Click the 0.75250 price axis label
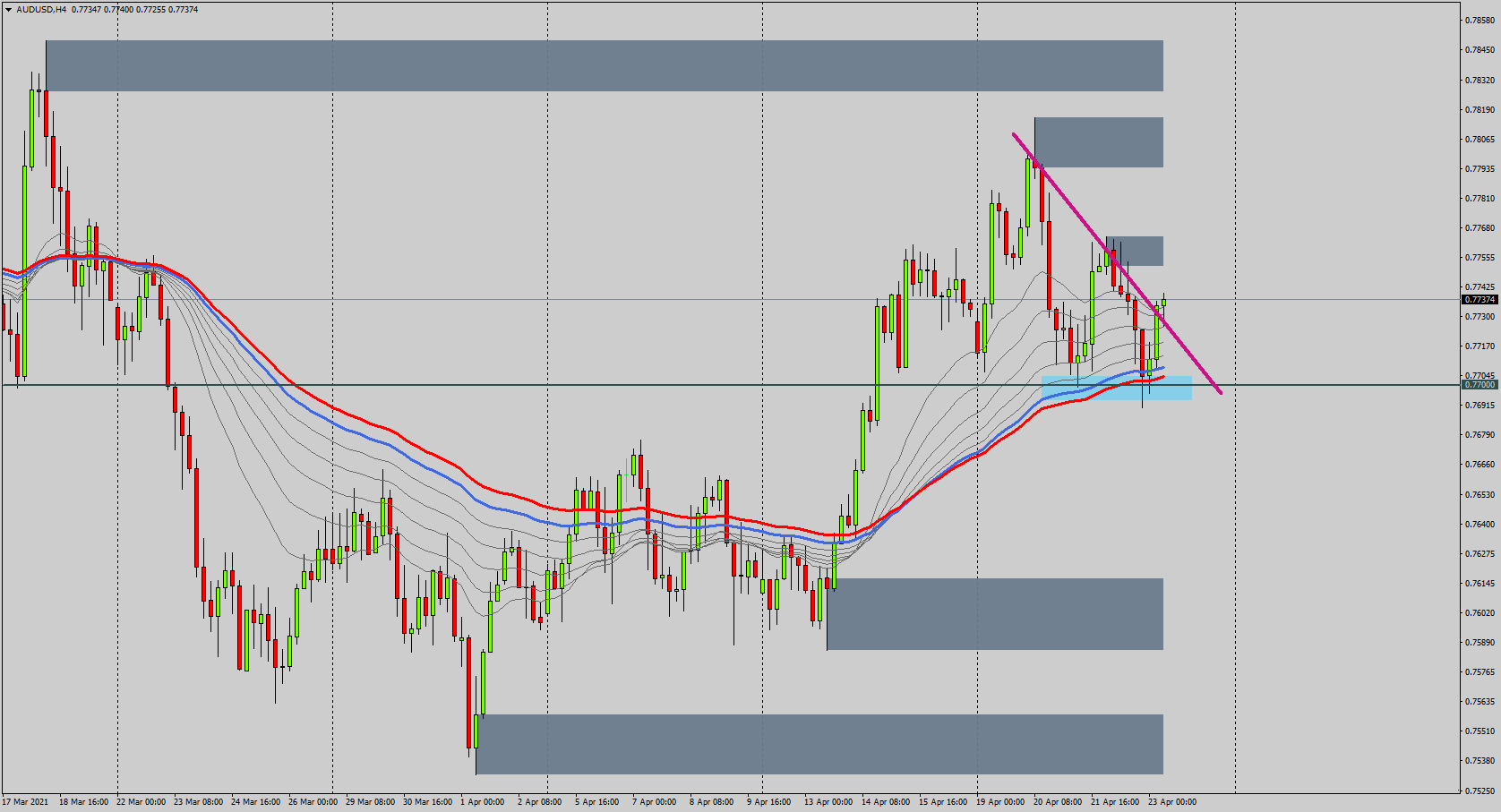1501x812 pixels. click(x=1480, y=791)
